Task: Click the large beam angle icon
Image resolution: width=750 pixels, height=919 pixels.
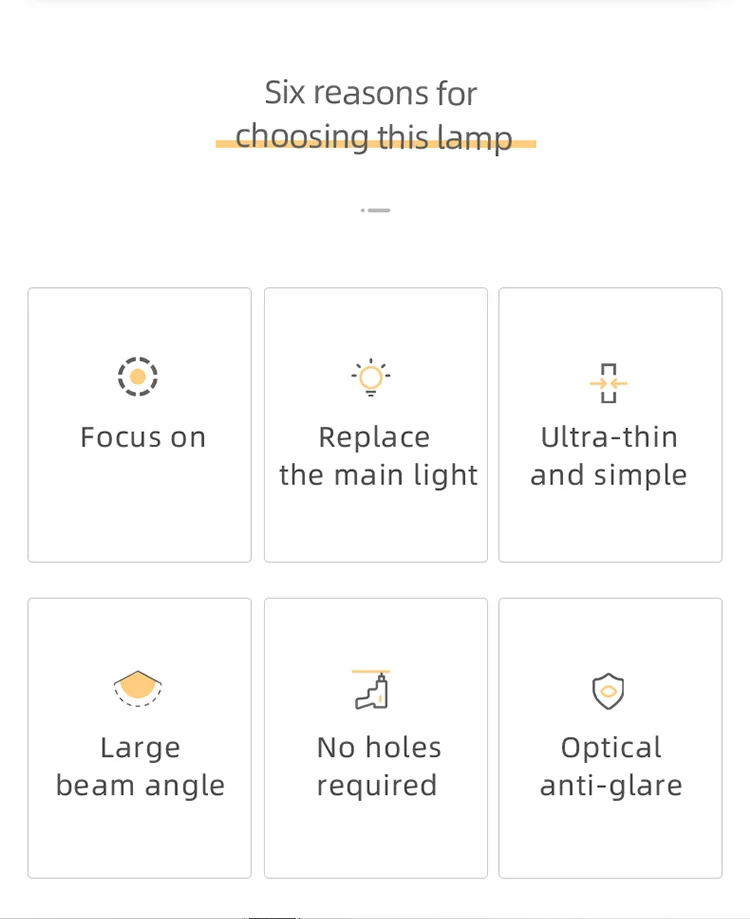Action: pos(138,689)
